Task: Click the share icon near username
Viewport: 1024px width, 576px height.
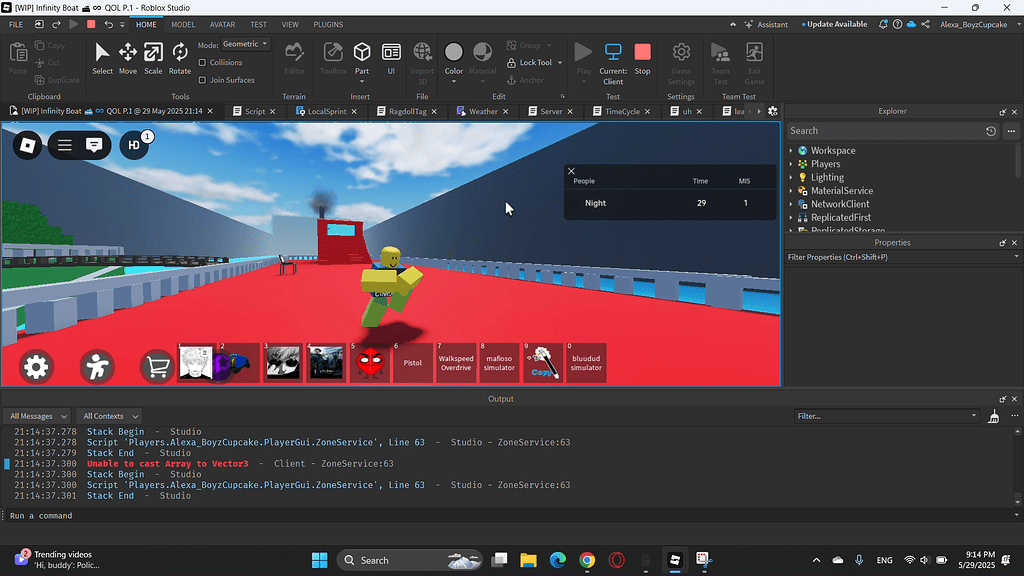Action: [x=925, y=24]
